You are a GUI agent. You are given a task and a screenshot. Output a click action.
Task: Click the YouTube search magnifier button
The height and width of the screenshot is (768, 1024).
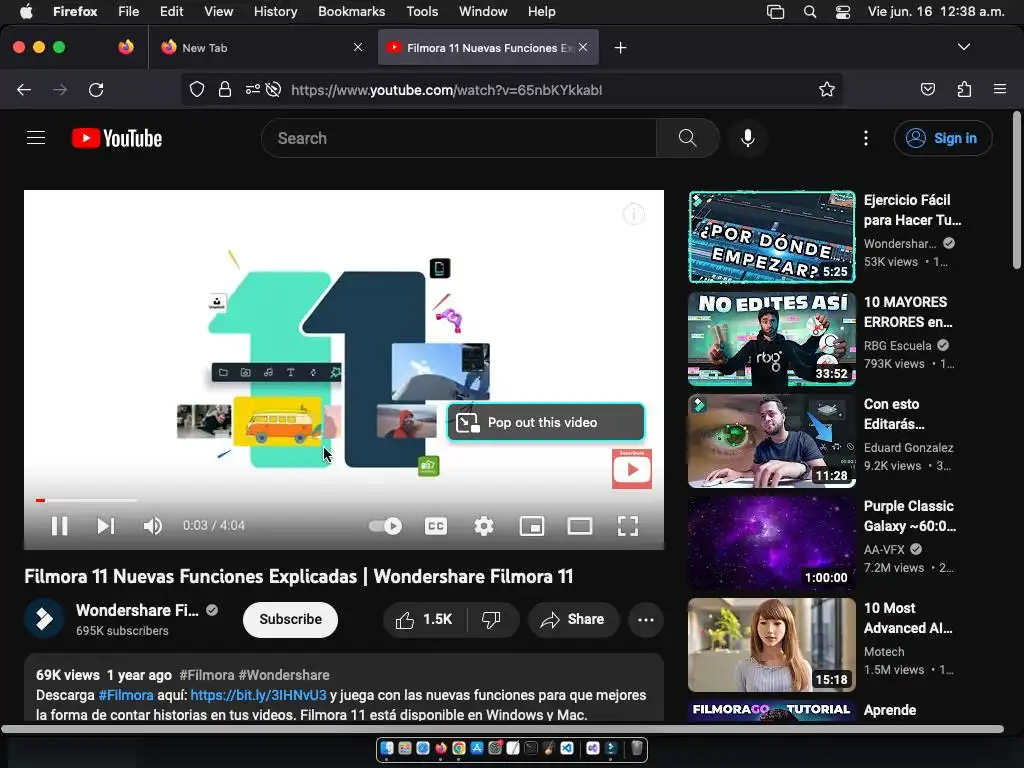tap(687, 138)
